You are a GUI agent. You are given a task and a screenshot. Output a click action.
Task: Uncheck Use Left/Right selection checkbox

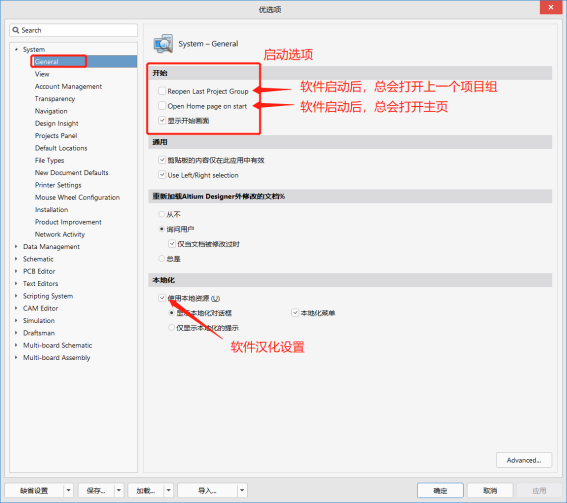click(x=162, y=175)
